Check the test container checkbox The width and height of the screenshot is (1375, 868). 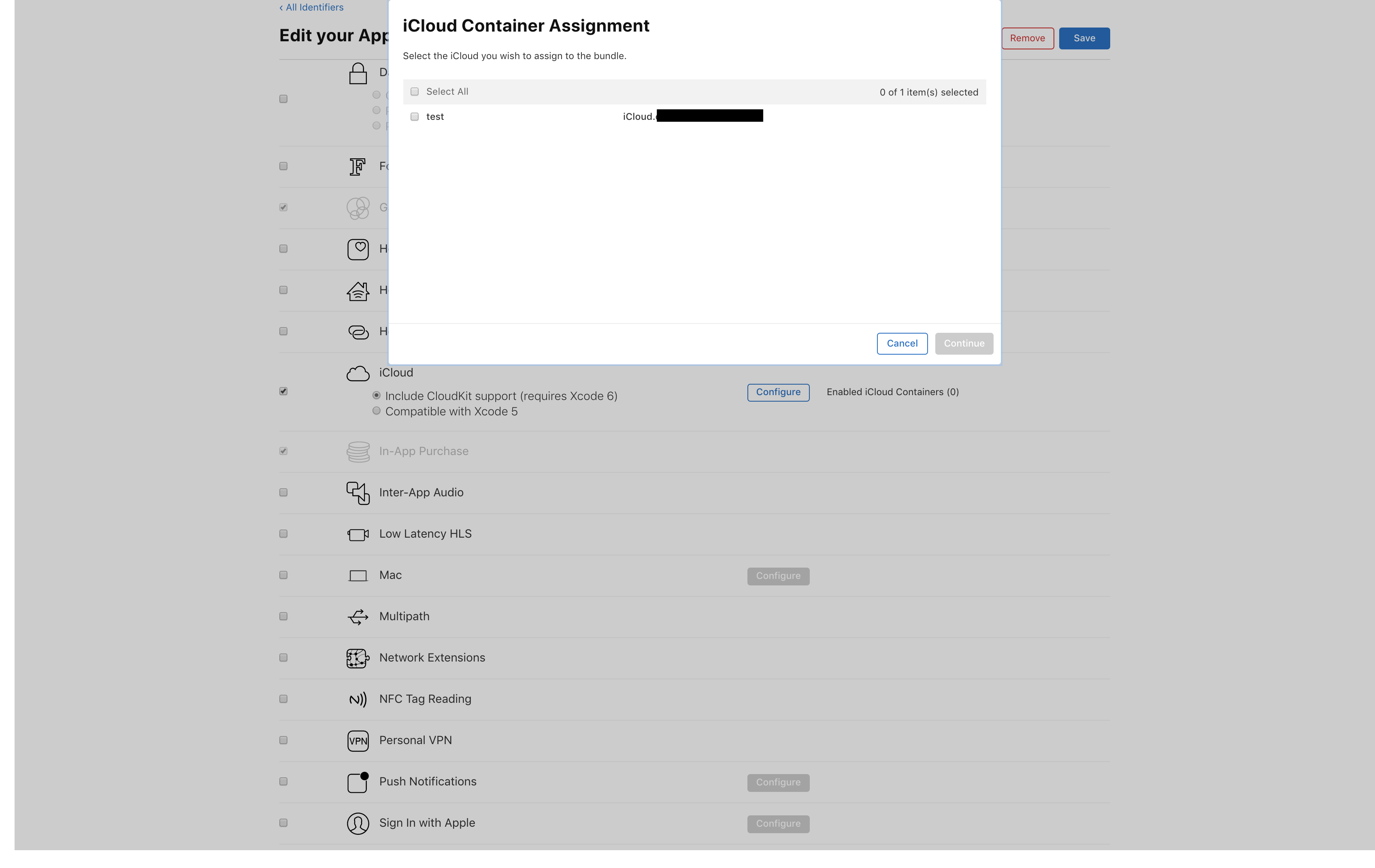click(x=415, y=117)
